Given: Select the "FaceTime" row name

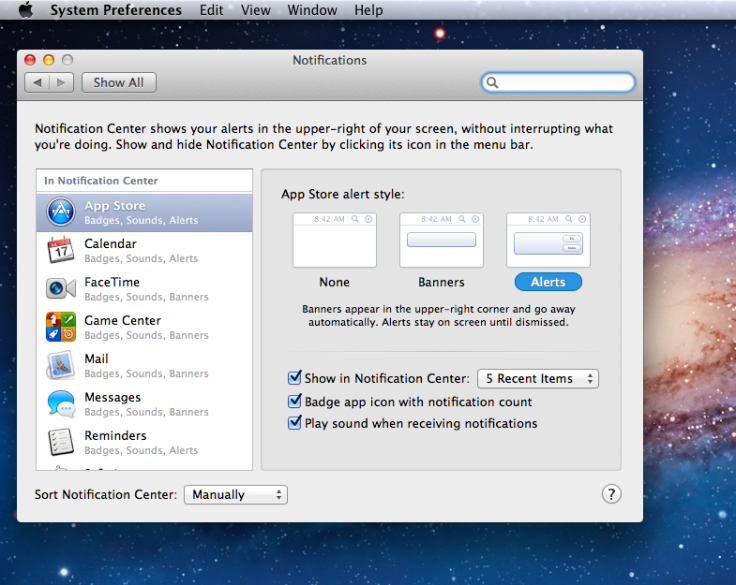Looking at the screenshot, I should tap(112, 282).
